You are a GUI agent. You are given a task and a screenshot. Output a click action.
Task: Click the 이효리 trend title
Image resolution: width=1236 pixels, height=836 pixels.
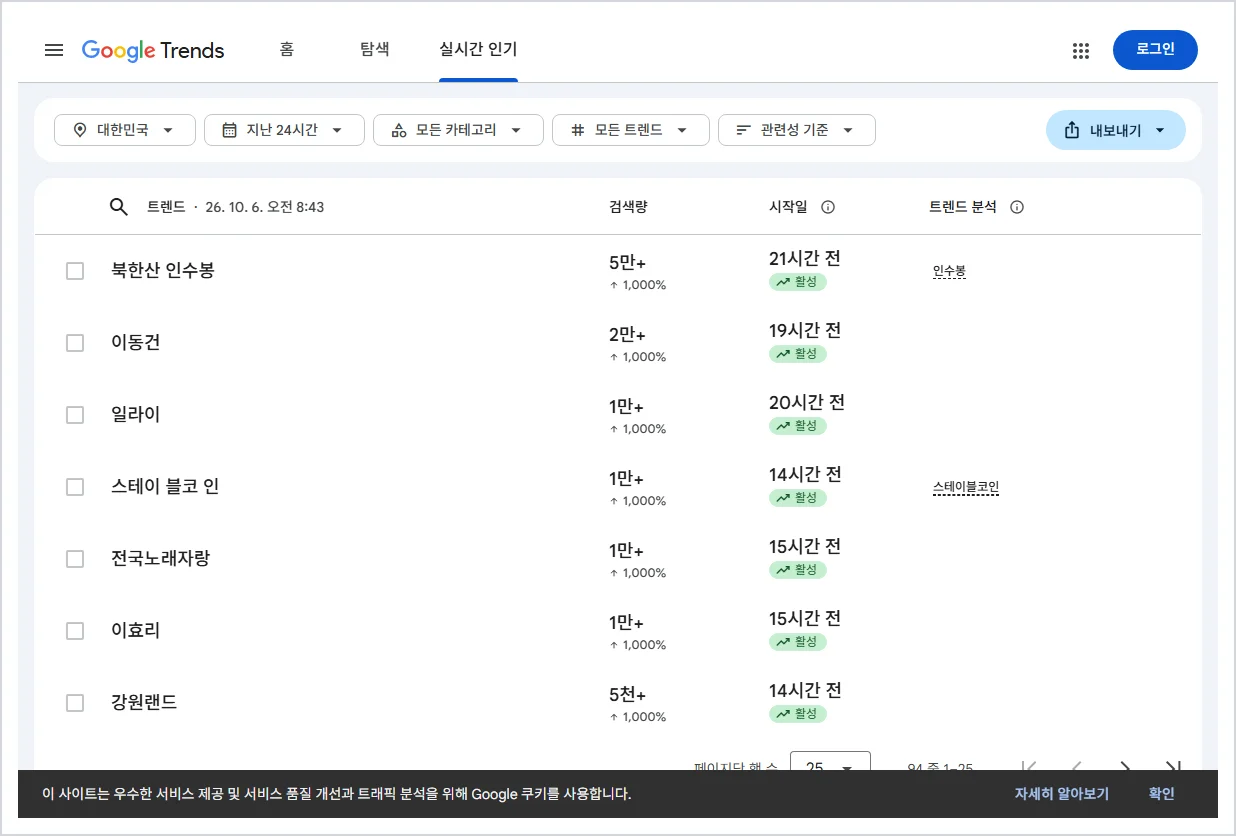coord(136,630)
